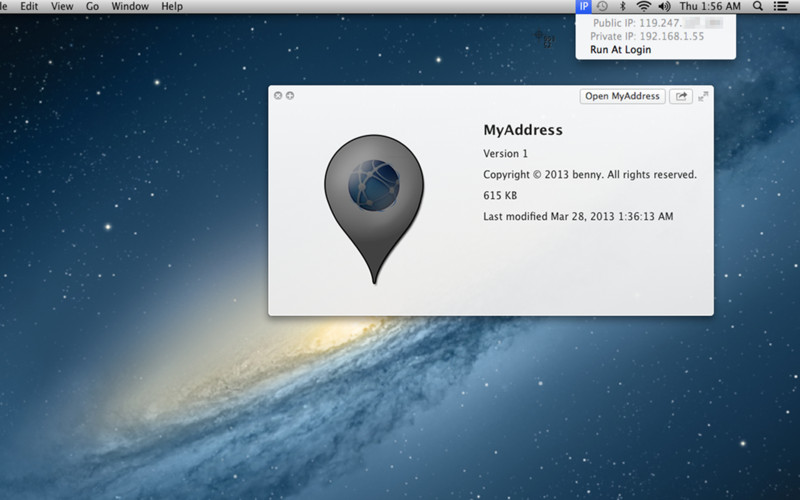
Task: Click the full-screen arrows in preview window
Action: [x=703, y=96]
